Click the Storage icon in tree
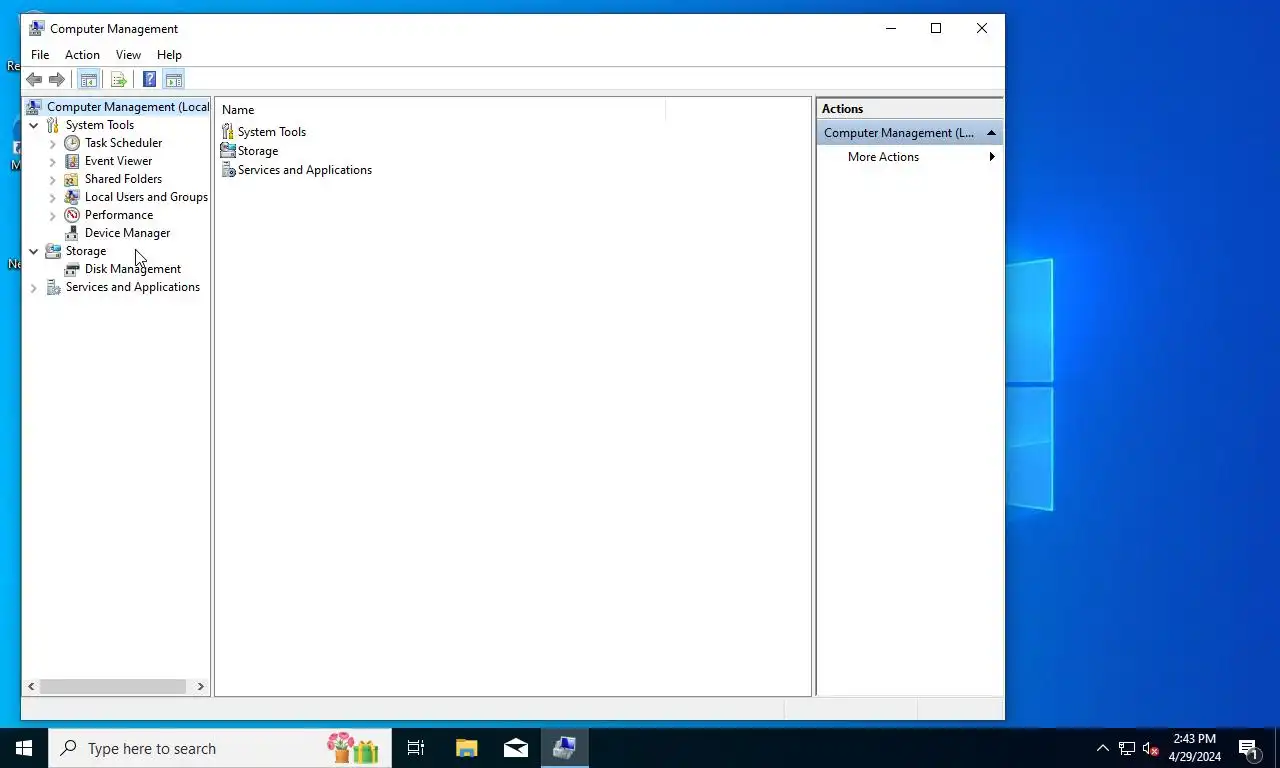The width and height of the screenshot is (1280, 768). pyautogui.click(x=53, y=251)
